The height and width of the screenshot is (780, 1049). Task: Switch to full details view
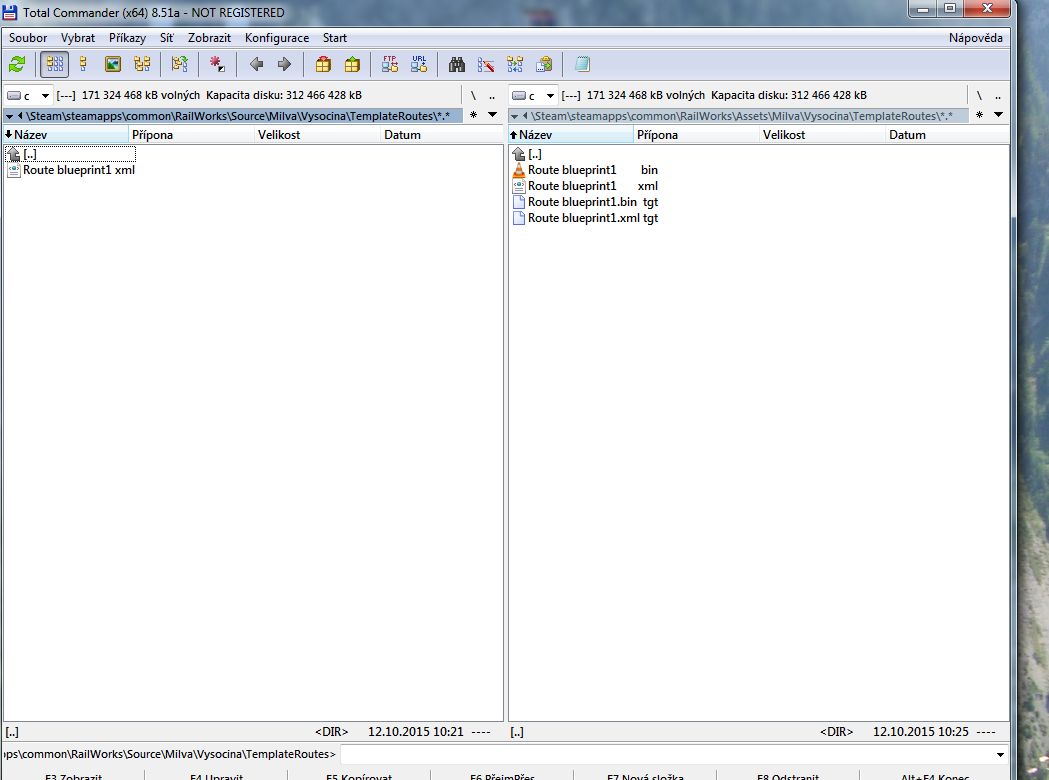[84, 64]
